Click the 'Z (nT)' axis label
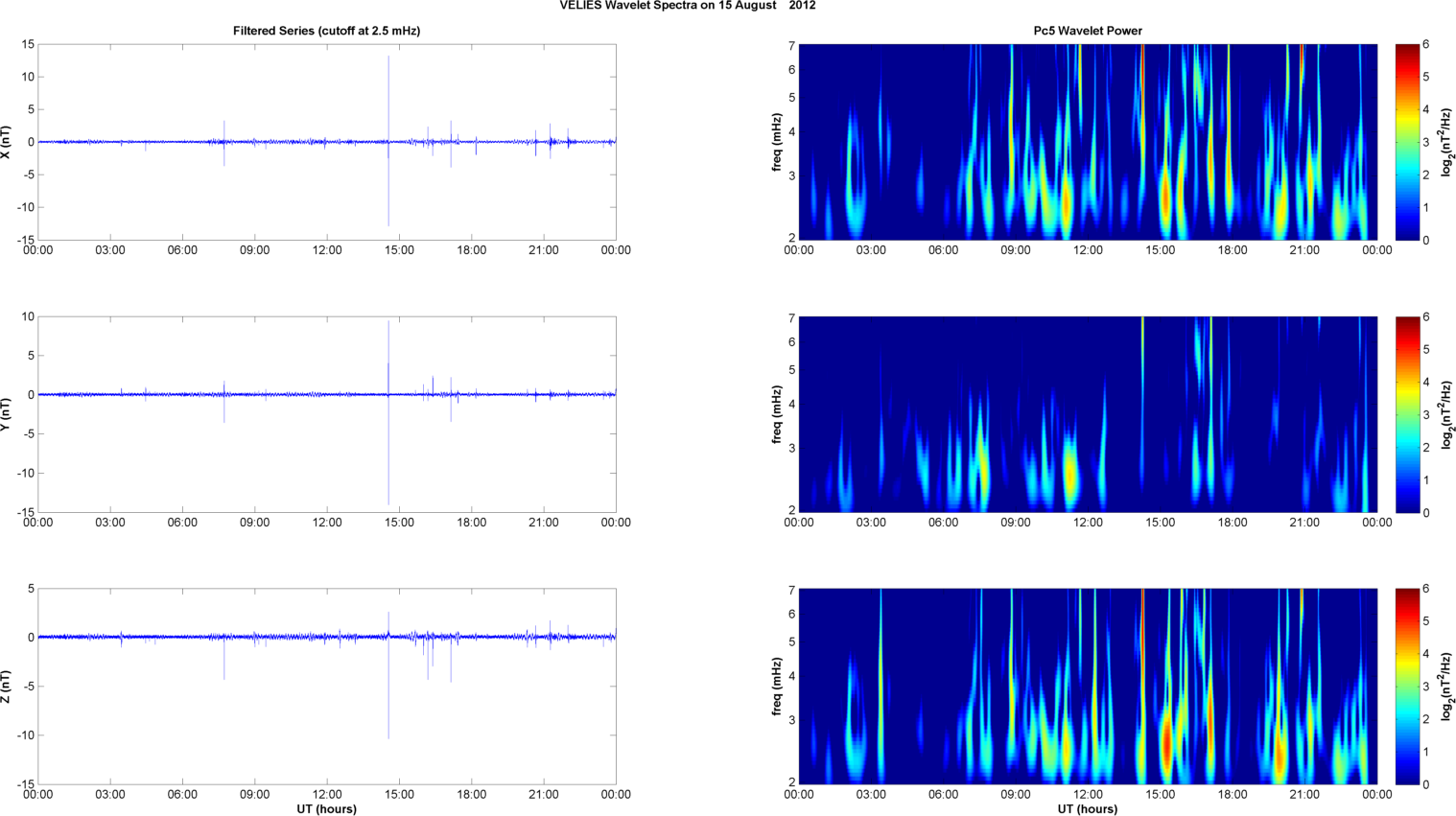 pyautogui.click(x=6, y=687)
